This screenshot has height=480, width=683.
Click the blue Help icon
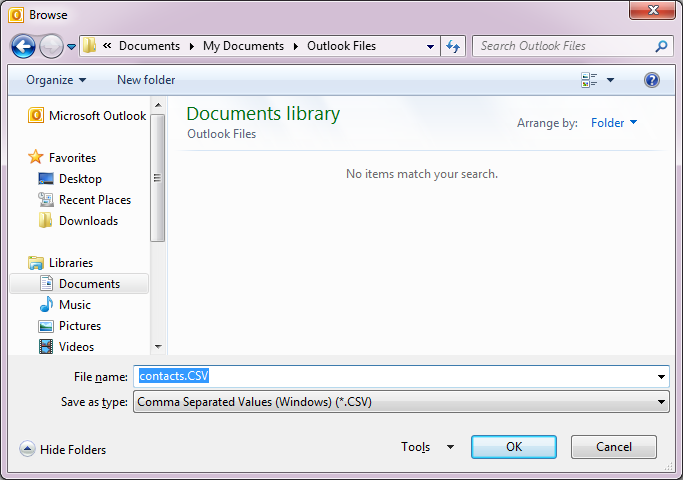click(652, 80)
